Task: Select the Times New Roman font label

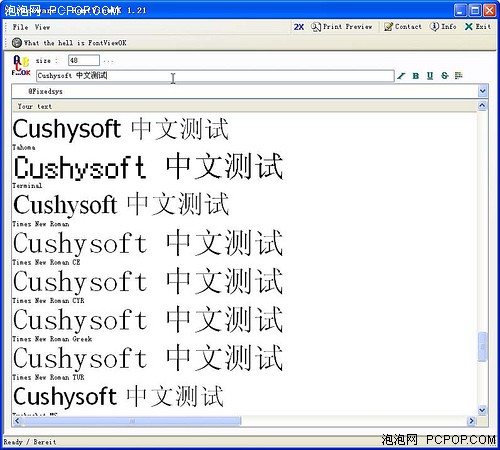Action: point(41,224)
